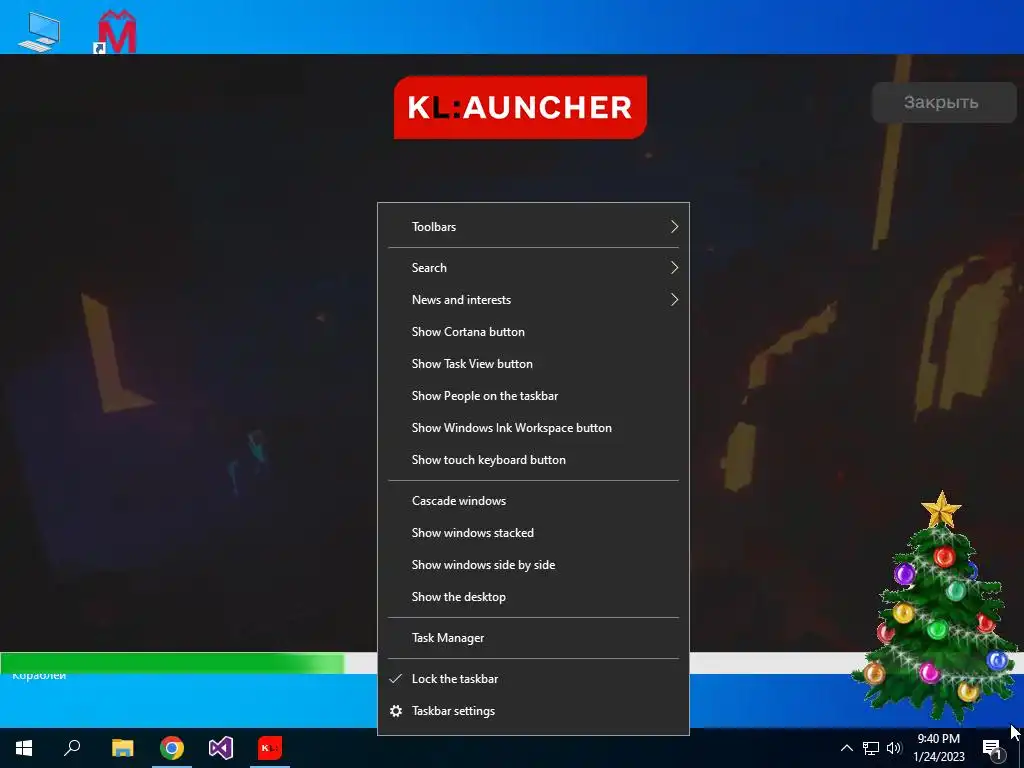Open File Explorer from taskbar

(x=122, y=748)
